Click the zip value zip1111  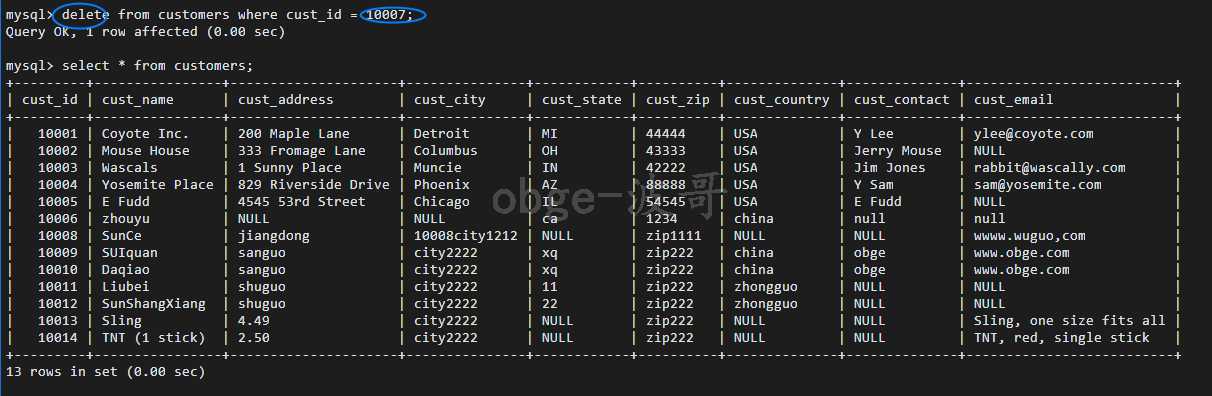pyautogui.click(x=674, y=236)
